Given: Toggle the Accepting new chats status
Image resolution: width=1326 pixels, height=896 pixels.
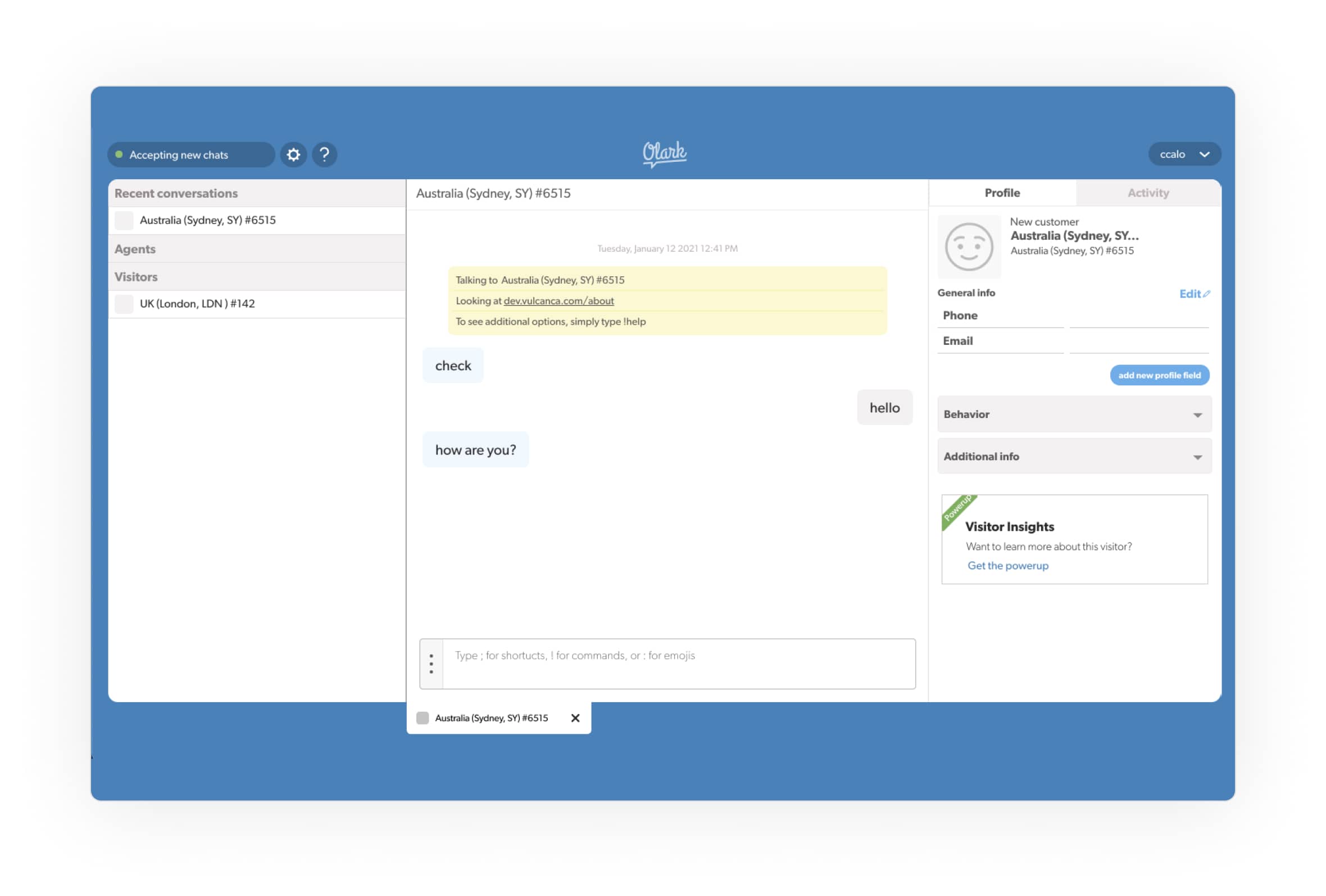Looking at the screenshot, I should (x=190, y=154).
